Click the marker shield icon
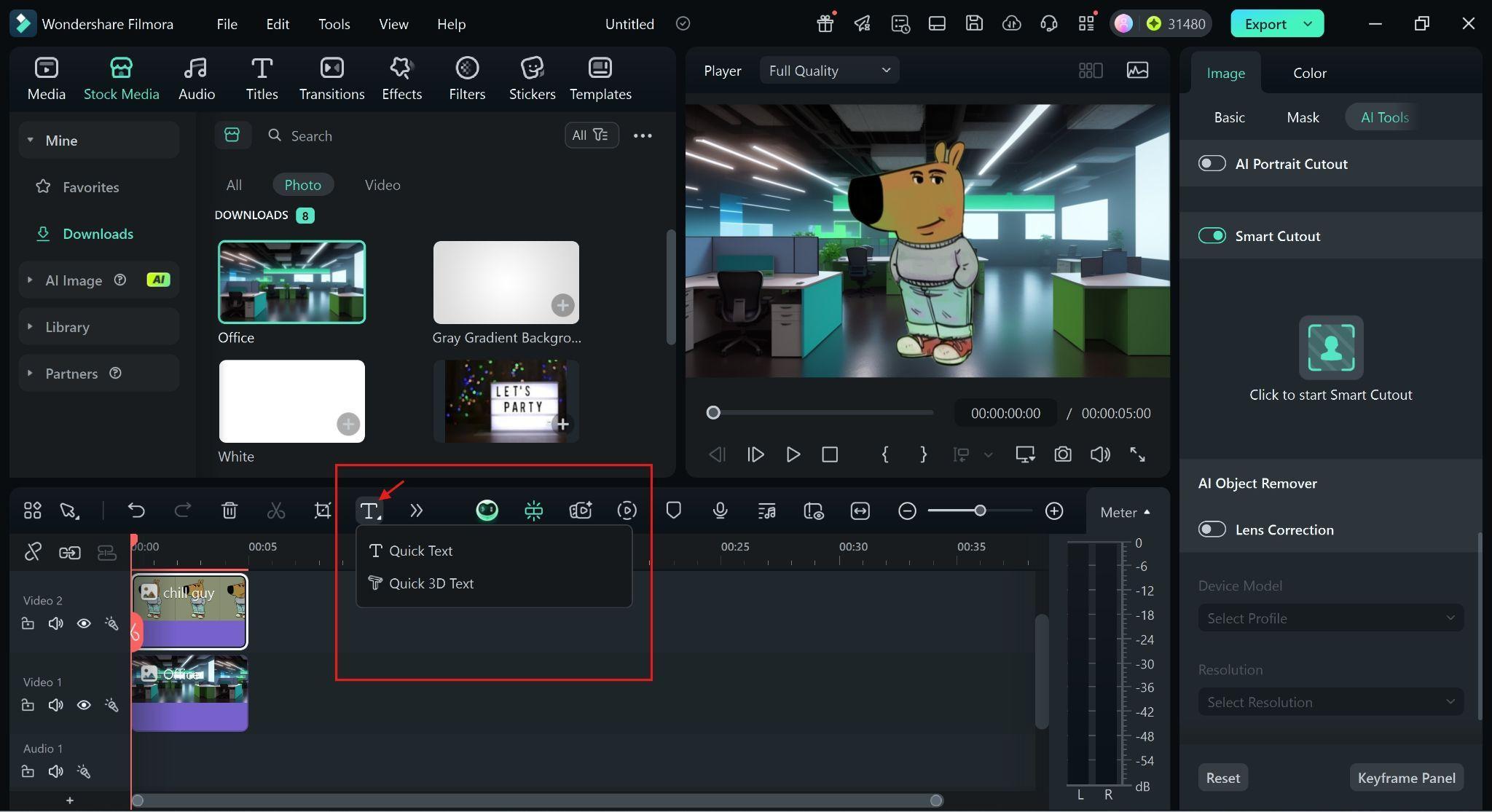Screen dimensions: 1492x812 tap(674, 511)
